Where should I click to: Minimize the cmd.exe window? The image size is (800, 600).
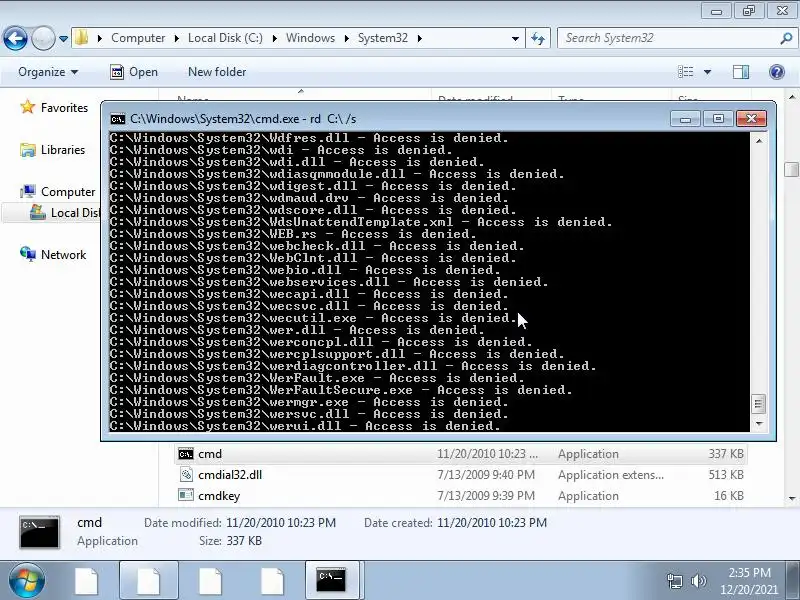pos(685,119)
